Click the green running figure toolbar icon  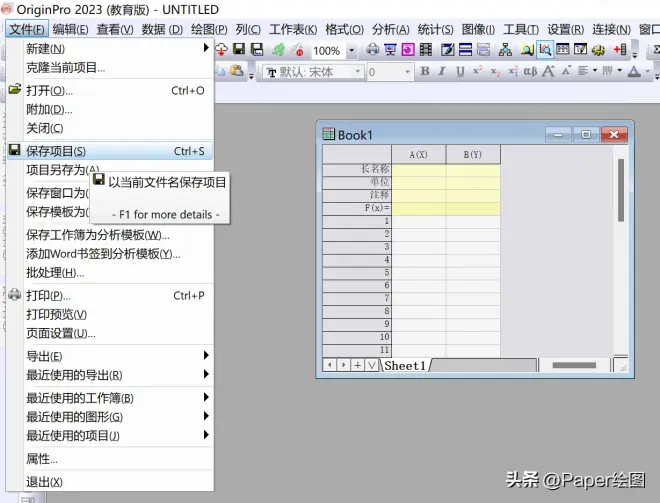[278, 50]
